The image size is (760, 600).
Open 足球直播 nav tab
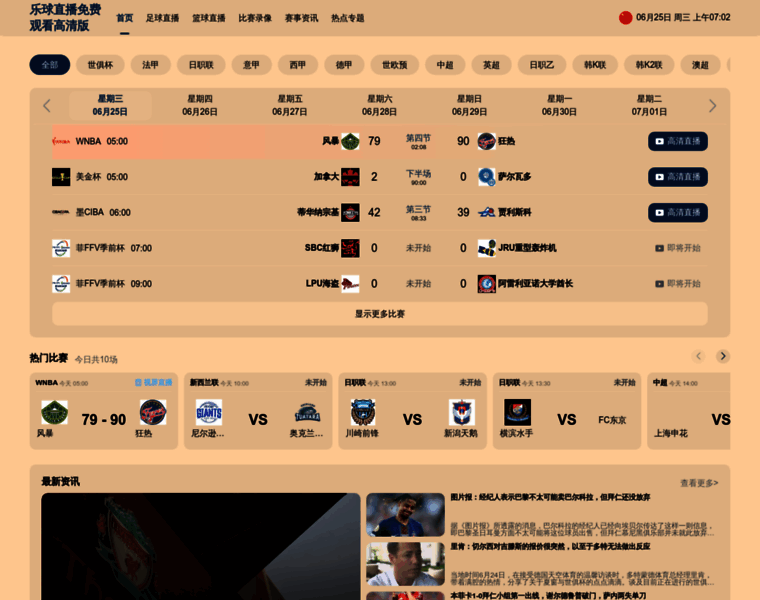162,18
